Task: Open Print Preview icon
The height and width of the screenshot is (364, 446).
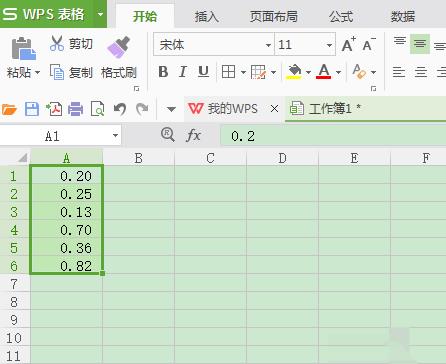Action: coord(98,109)
